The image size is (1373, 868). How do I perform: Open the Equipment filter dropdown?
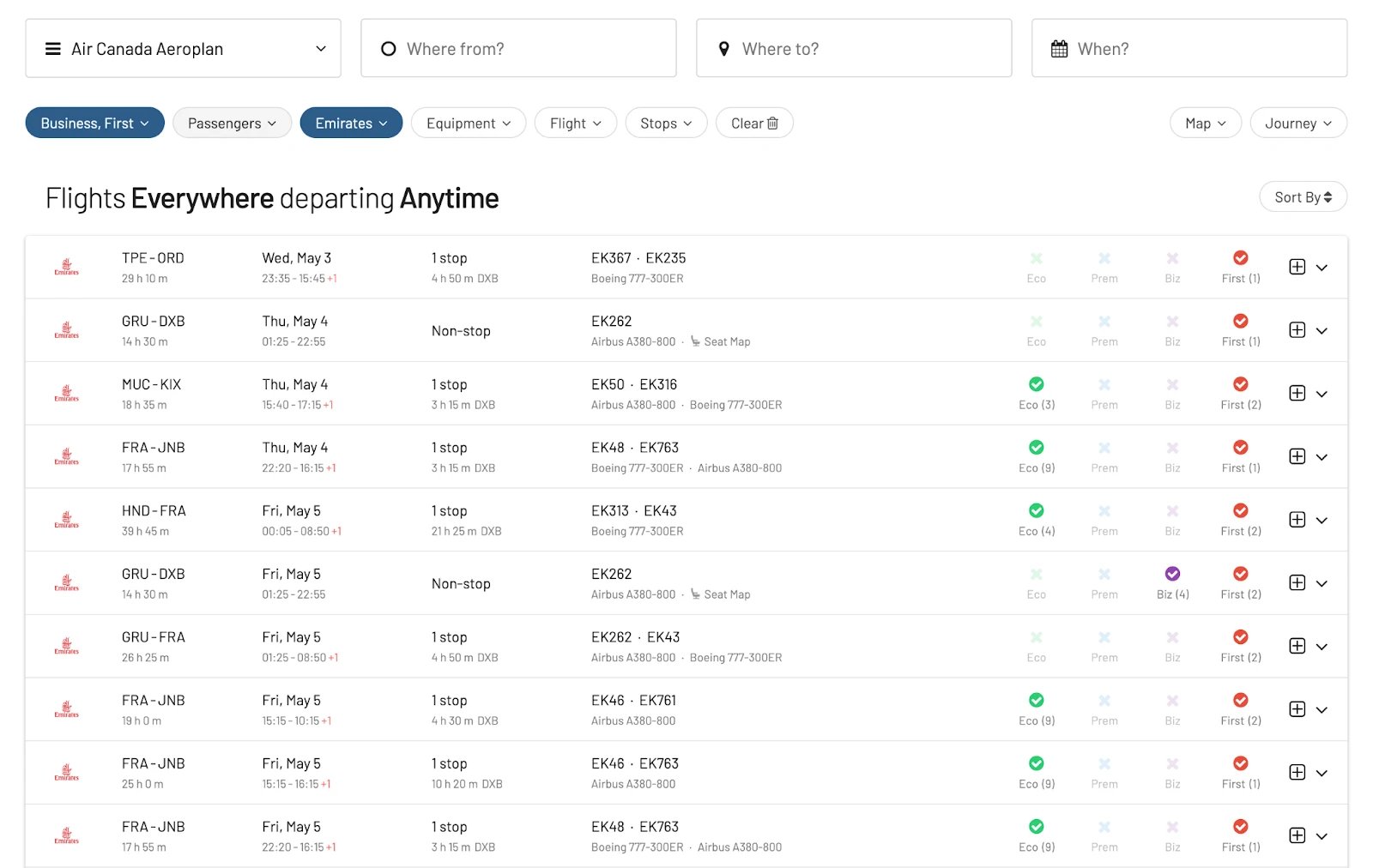[x=469, y=123]
